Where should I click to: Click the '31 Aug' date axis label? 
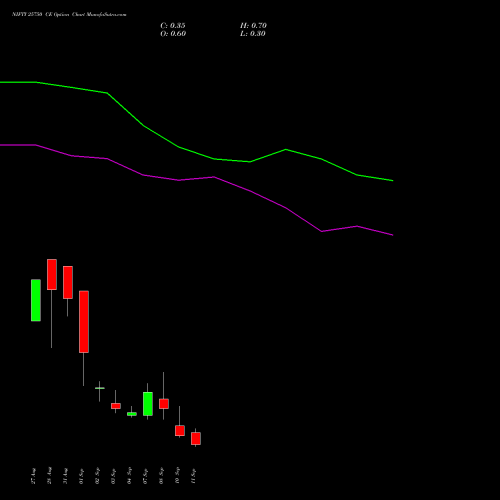[x=65, y=476]
